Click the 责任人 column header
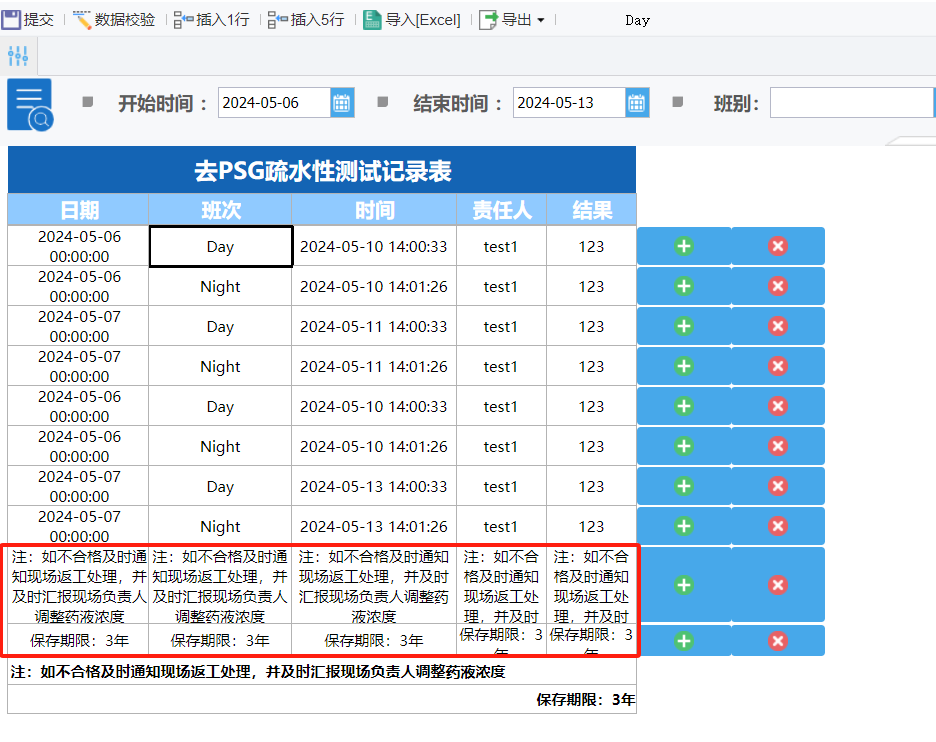This screenshot has height=742, width=936. coord(501,210)
